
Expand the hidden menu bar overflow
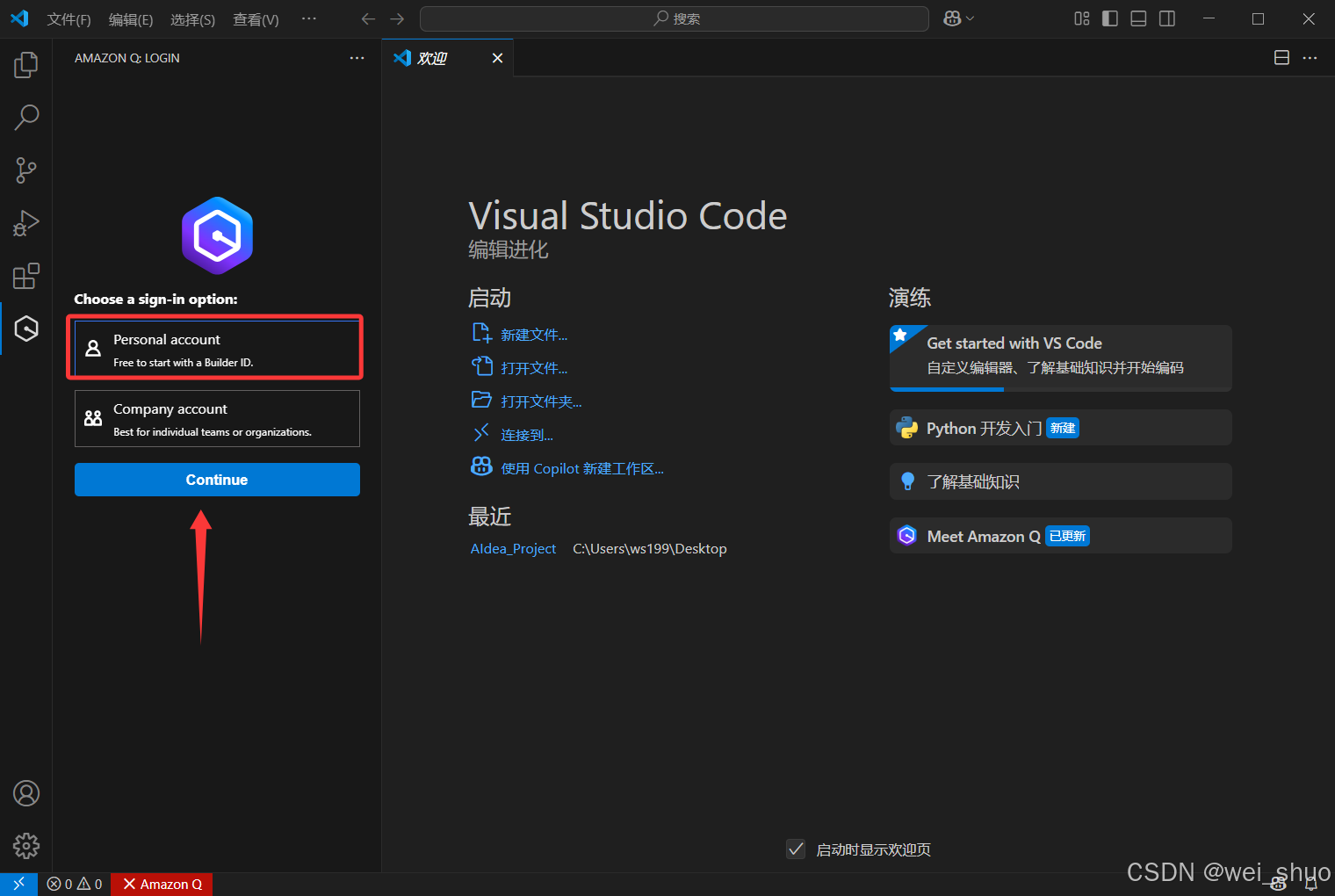[x=308, y=18]
